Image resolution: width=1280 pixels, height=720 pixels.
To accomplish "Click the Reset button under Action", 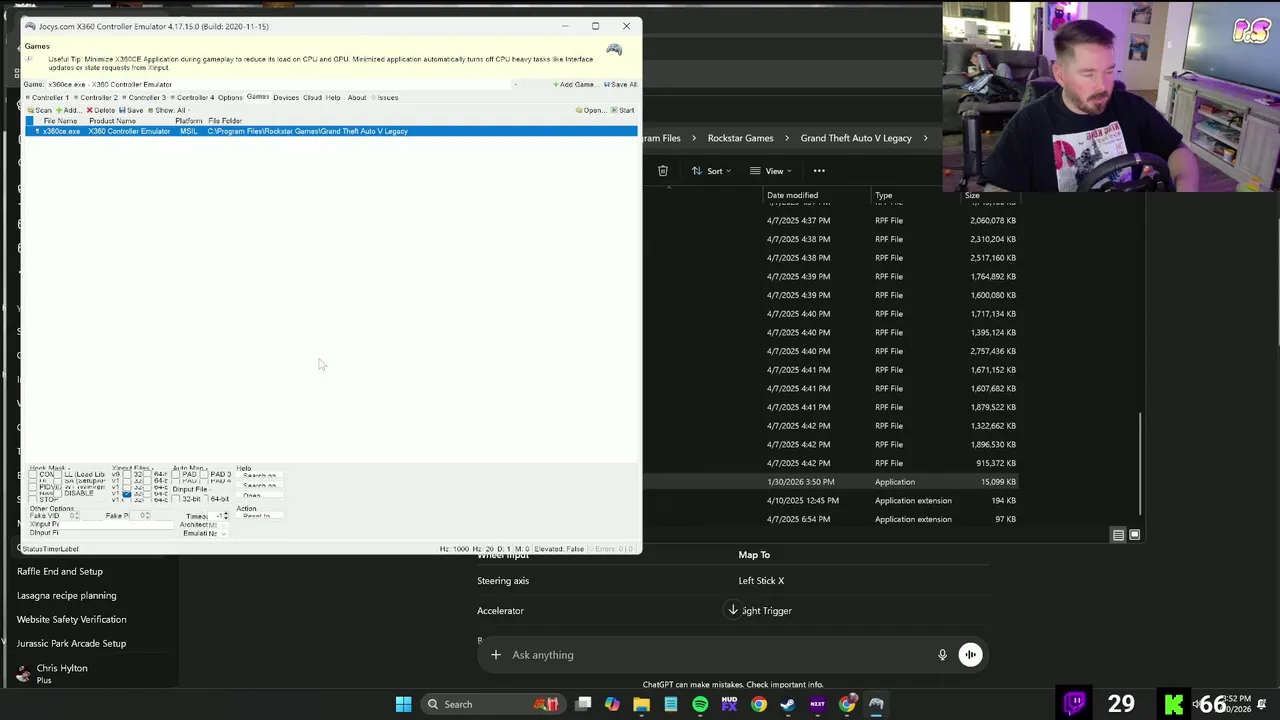I will point(259,516).
